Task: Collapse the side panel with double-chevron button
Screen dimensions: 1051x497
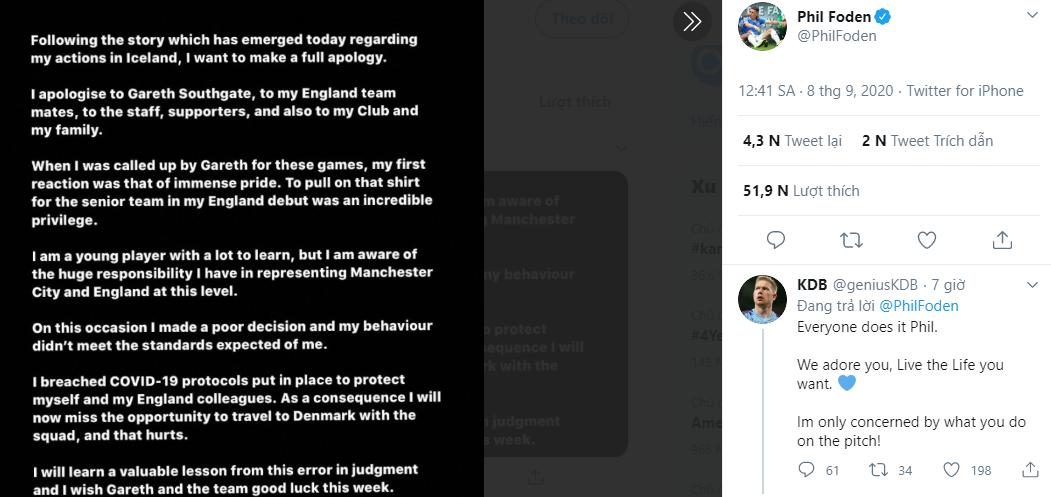Action: click(x=691, y=21)
